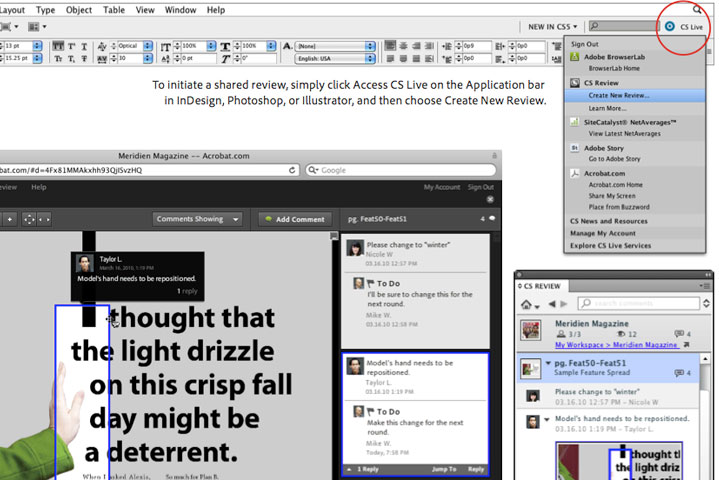
Task: Toggle the Strikethrough button
Action: tap(84, 58)
